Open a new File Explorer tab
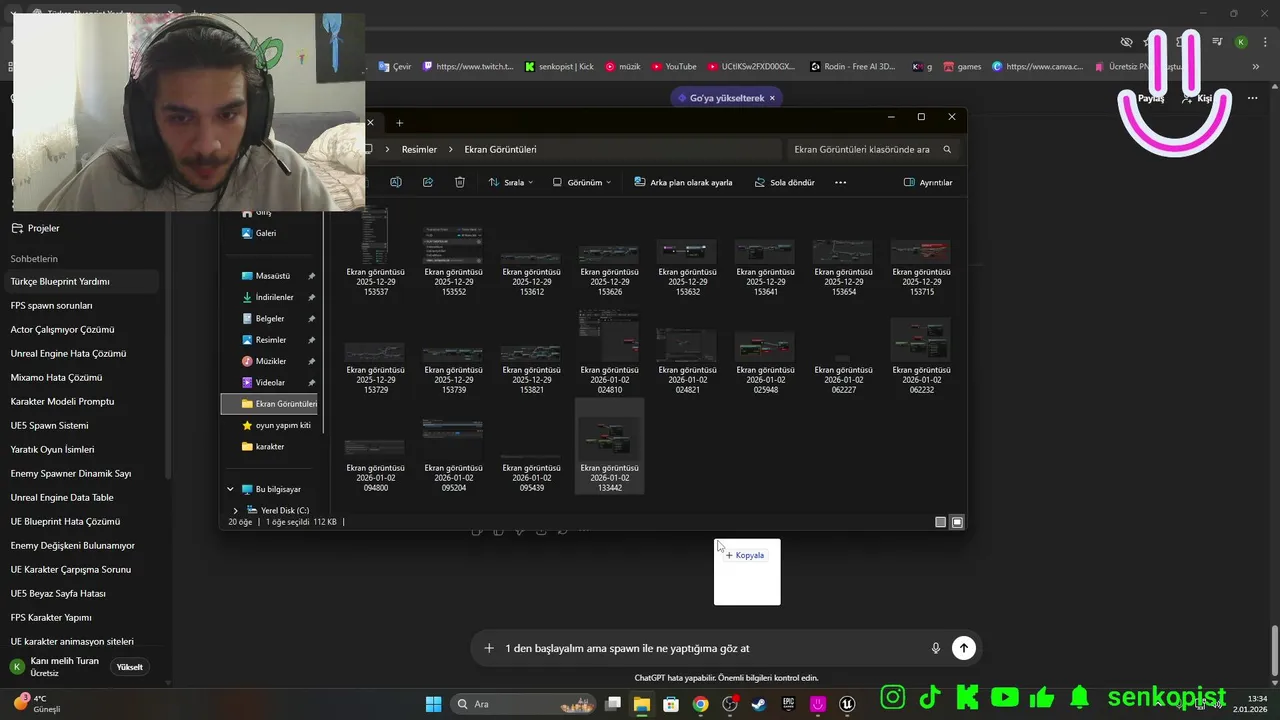Viewport: 1280px width, 720px height. 399,123
